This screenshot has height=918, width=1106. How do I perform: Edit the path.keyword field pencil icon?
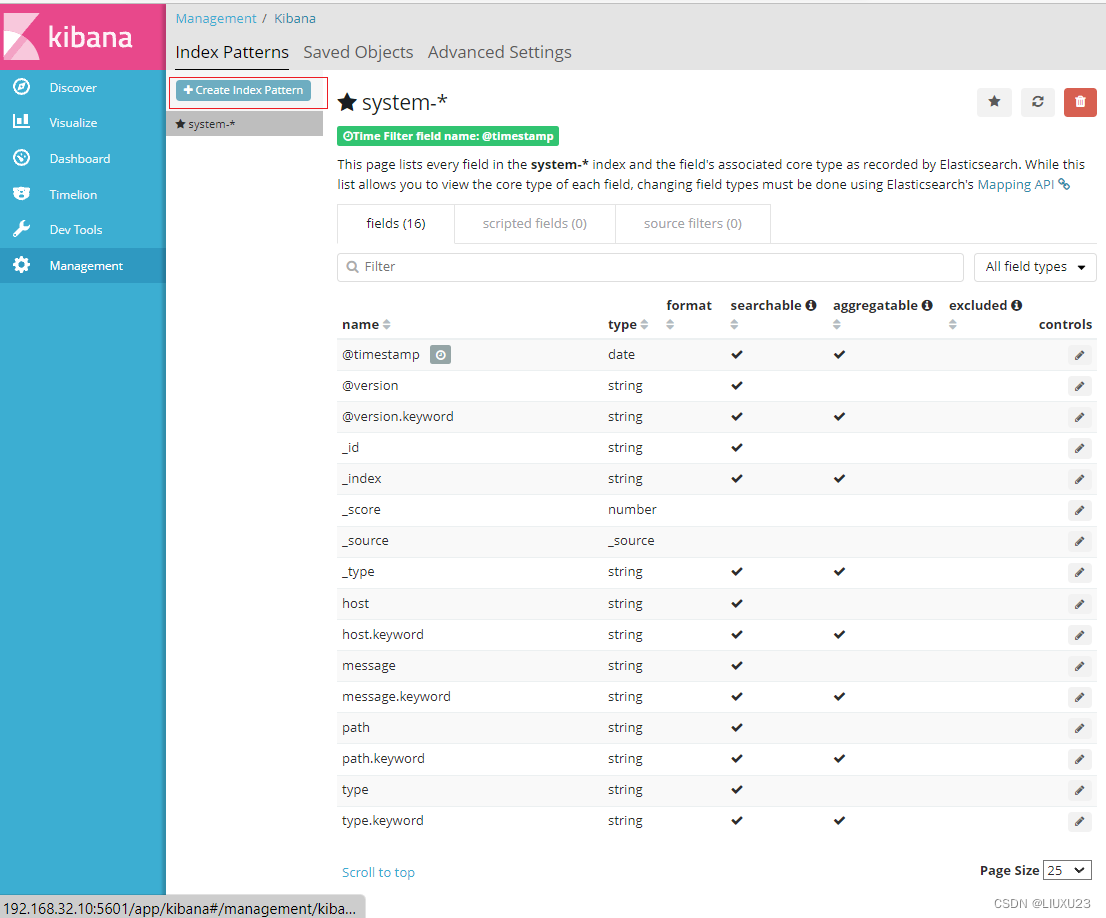[x=1079, y=759]
